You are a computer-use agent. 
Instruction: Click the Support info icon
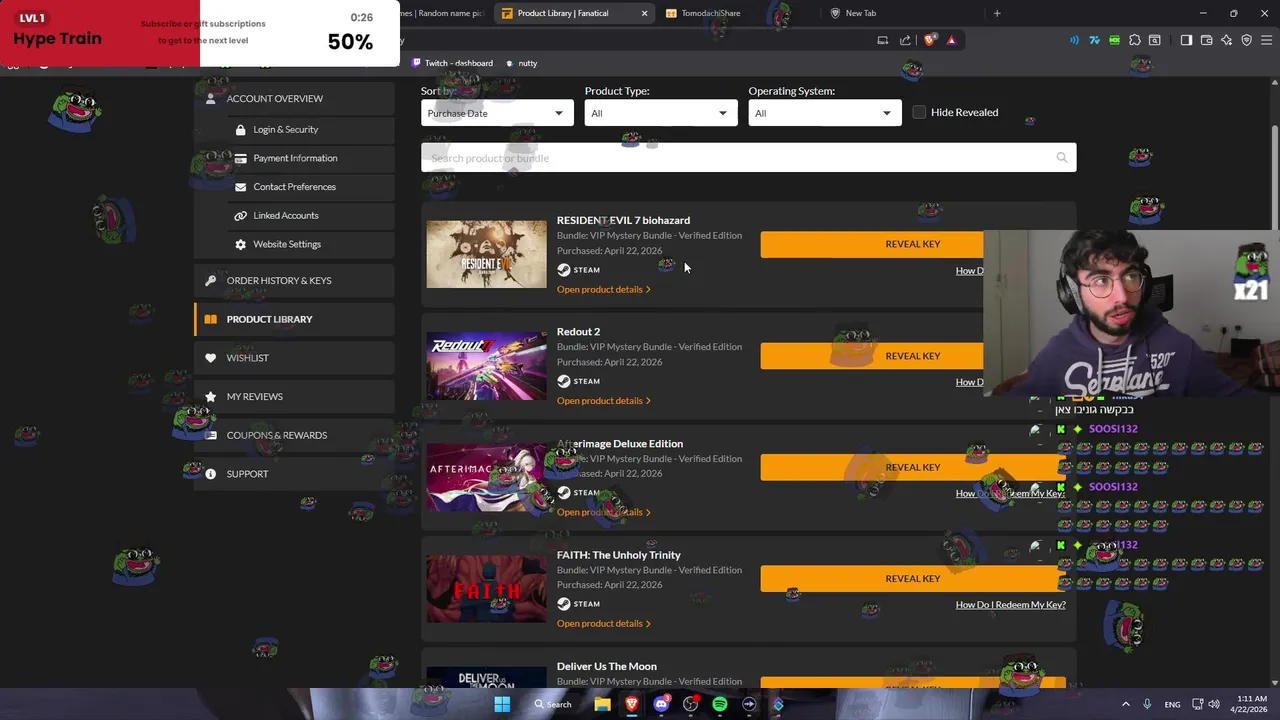click(210, 474)
